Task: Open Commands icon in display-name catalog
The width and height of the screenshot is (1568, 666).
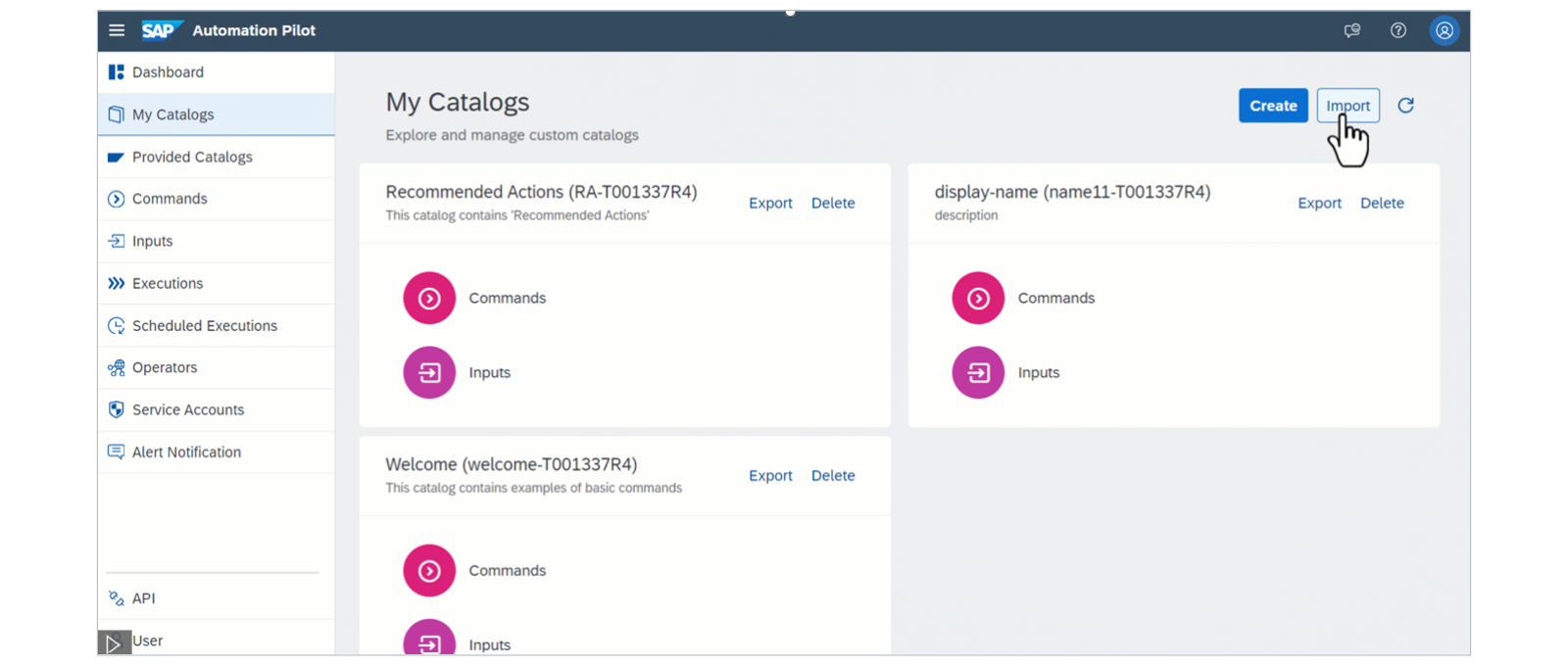Action: point(978,298)
